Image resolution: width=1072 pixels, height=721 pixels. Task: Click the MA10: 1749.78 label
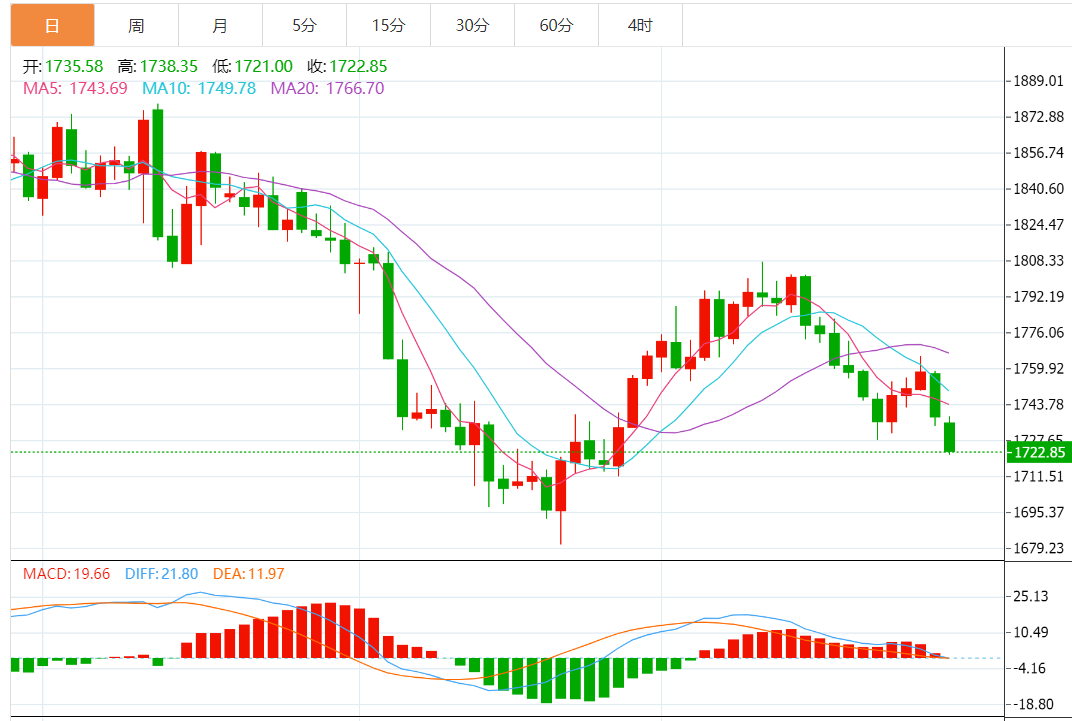(x=199, y=88)
